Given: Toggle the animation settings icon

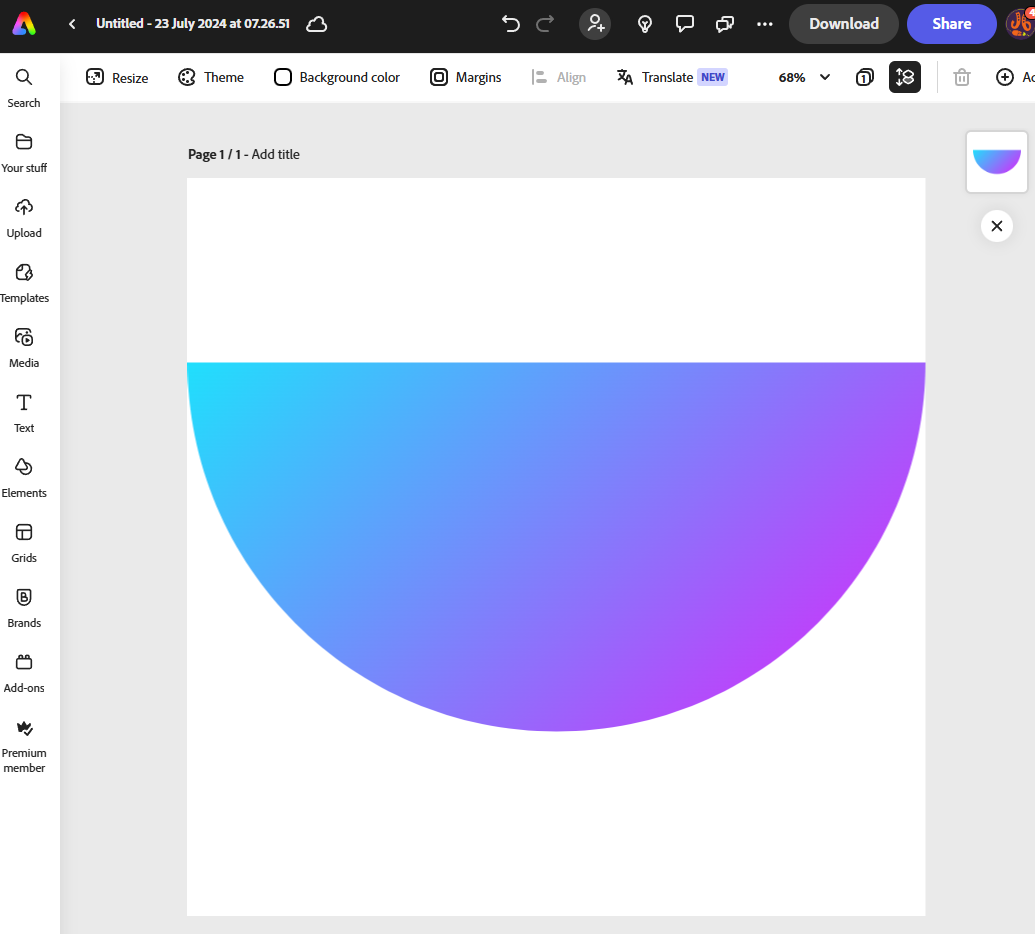Looking at the screenshot, I should point(905,77).
